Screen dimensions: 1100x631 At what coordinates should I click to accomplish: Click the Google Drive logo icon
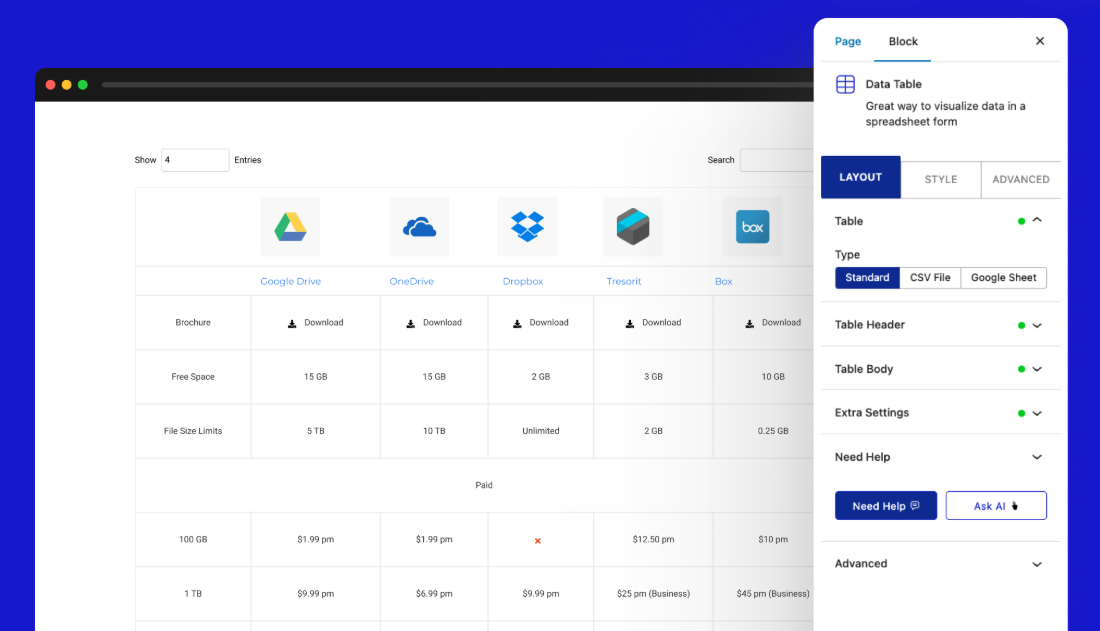click(290, 227)
